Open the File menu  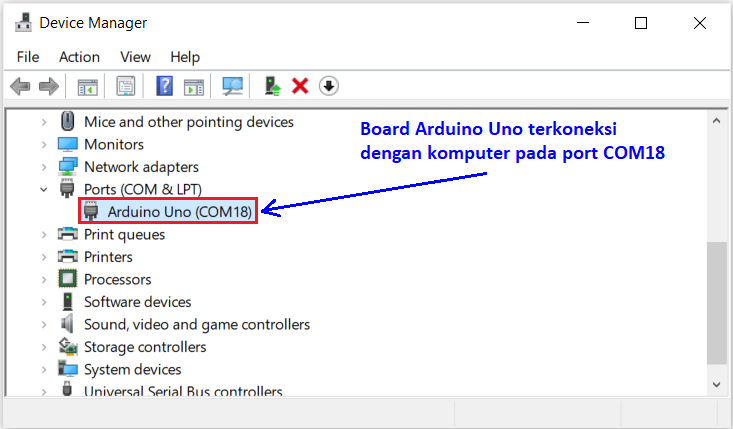28,57
